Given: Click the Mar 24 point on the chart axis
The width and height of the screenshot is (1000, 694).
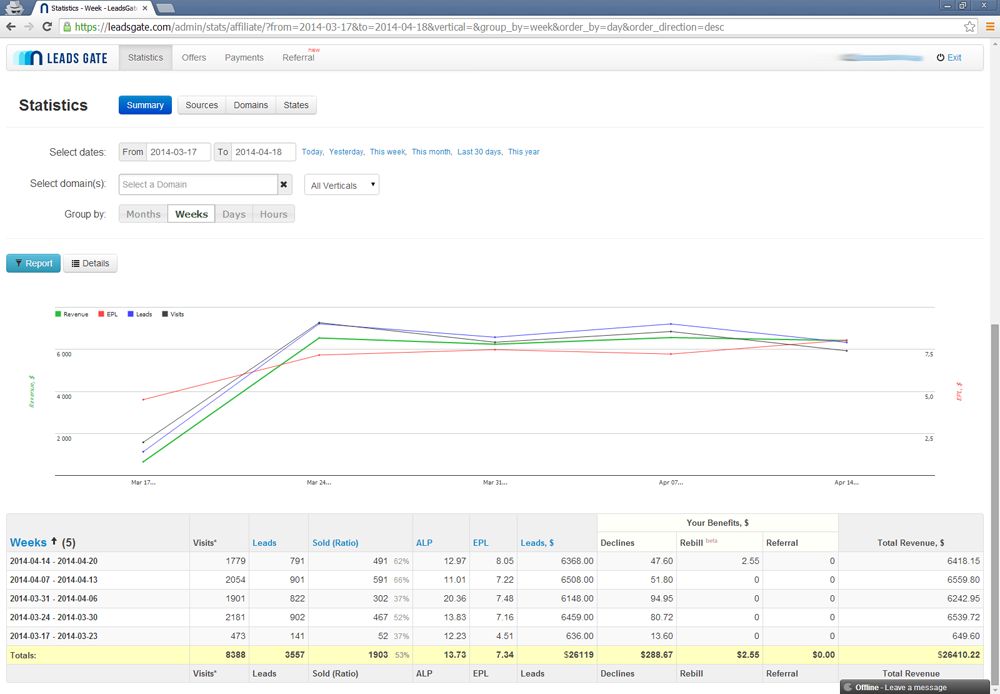Looking at the screenshot, I should point(319,483).
